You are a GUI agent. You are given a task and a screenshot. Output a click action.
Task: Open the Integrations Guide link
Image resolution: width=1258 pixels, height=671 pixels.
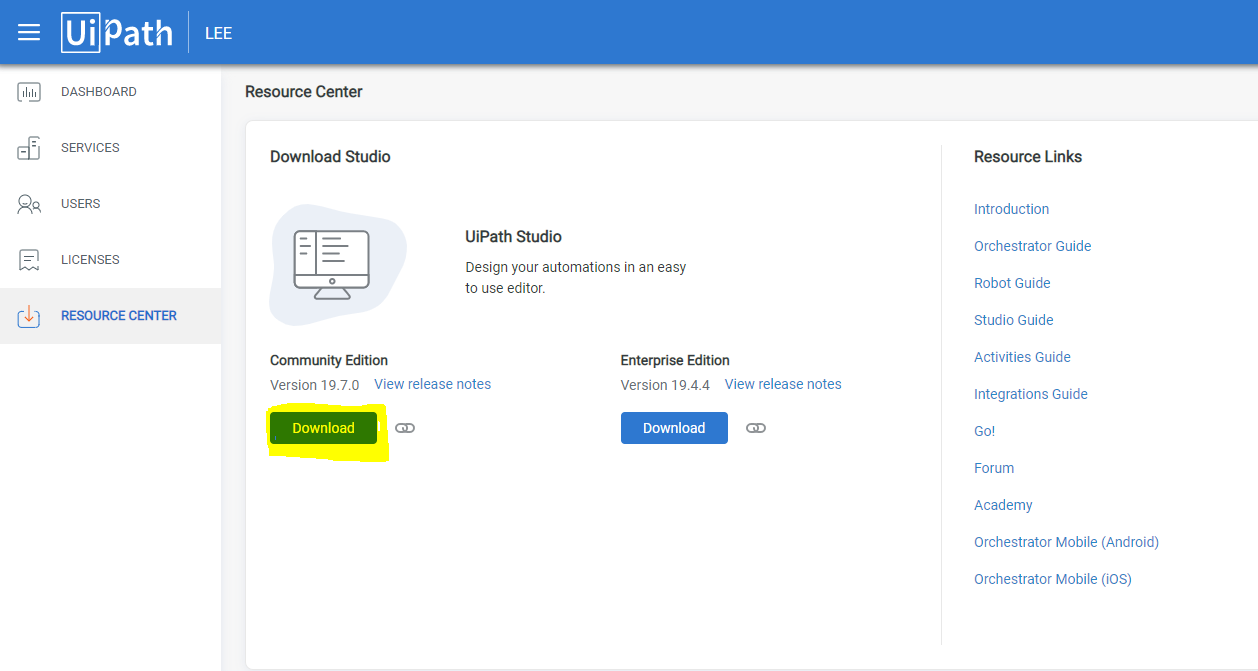pyautogui.click(x=1031, y=394)
